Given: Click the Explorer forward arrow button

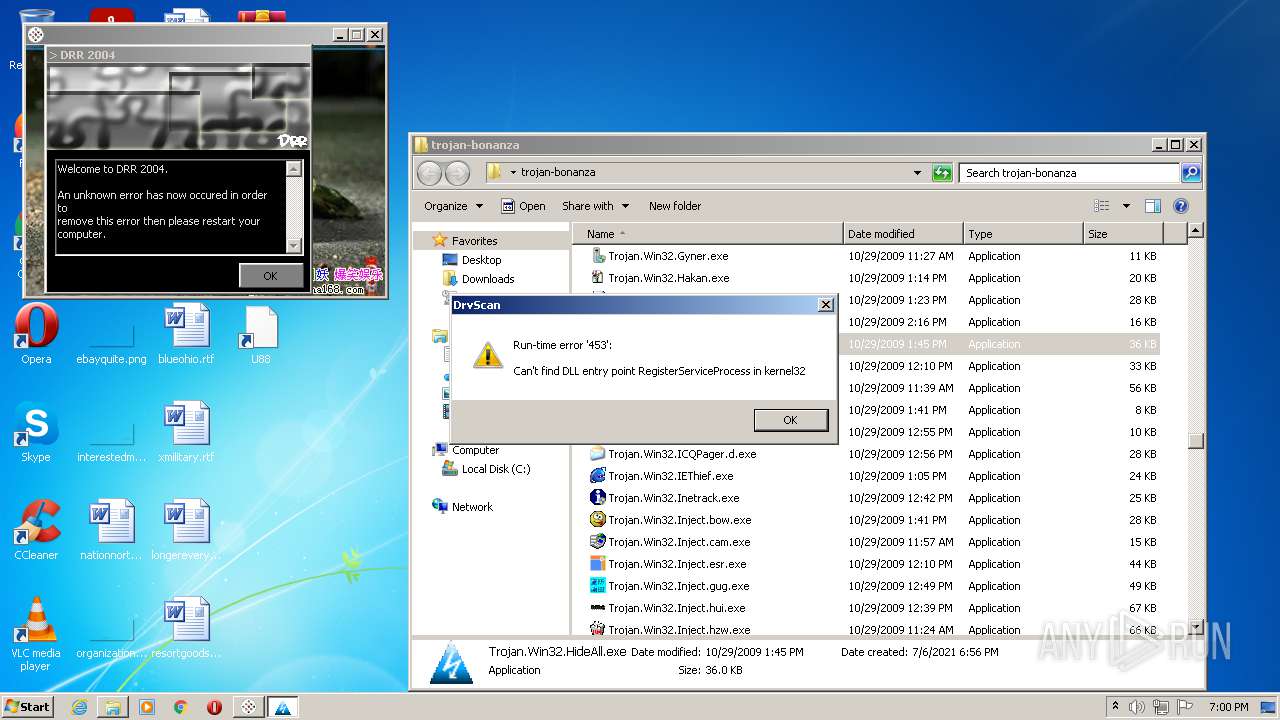Looking at the screenshot, I should (x=457, y=173).
